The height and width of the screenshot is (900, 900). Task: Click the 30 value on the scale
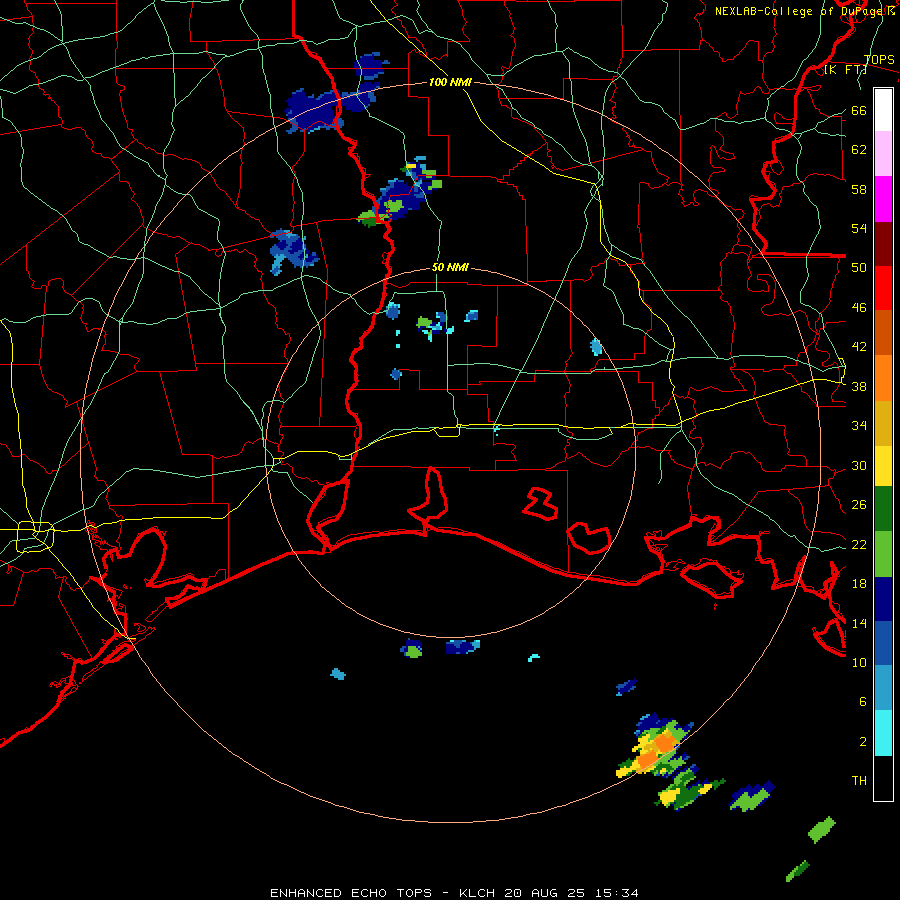click(x=859, y=465)
